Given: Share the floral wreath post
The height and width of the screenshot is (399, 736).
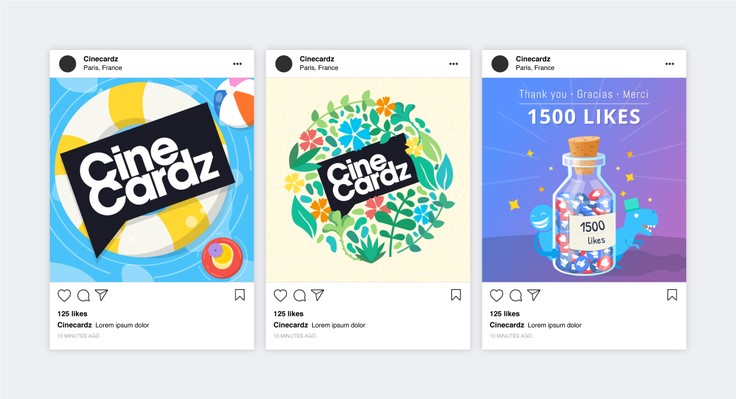Looking at the screenshot, I should click(318, 295).
